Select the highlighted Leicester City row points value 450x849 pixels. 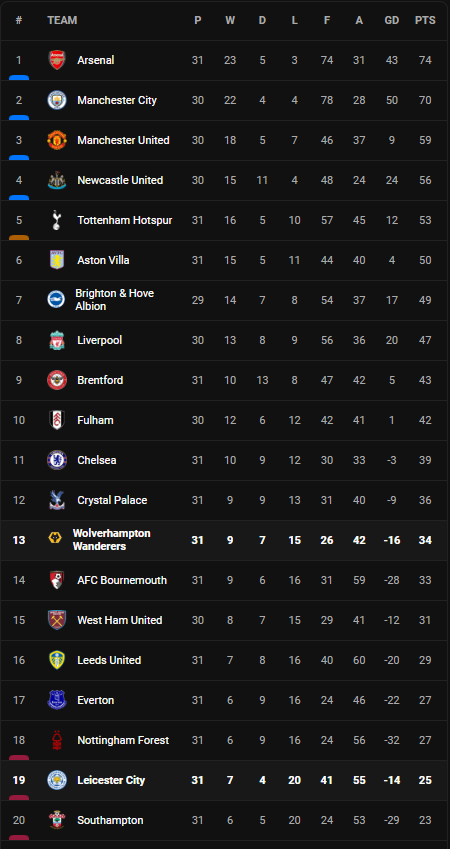[x=425, y=780]
